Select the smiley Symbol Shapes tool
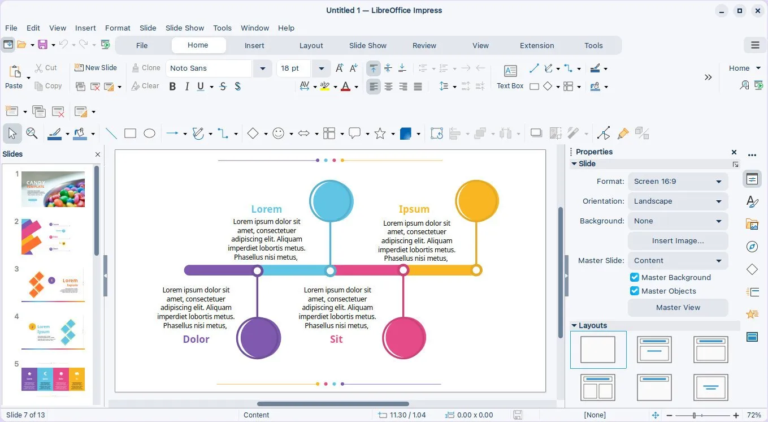Image resolution: width=768 pixels, height=422 pixels. [x=278, y=133]
